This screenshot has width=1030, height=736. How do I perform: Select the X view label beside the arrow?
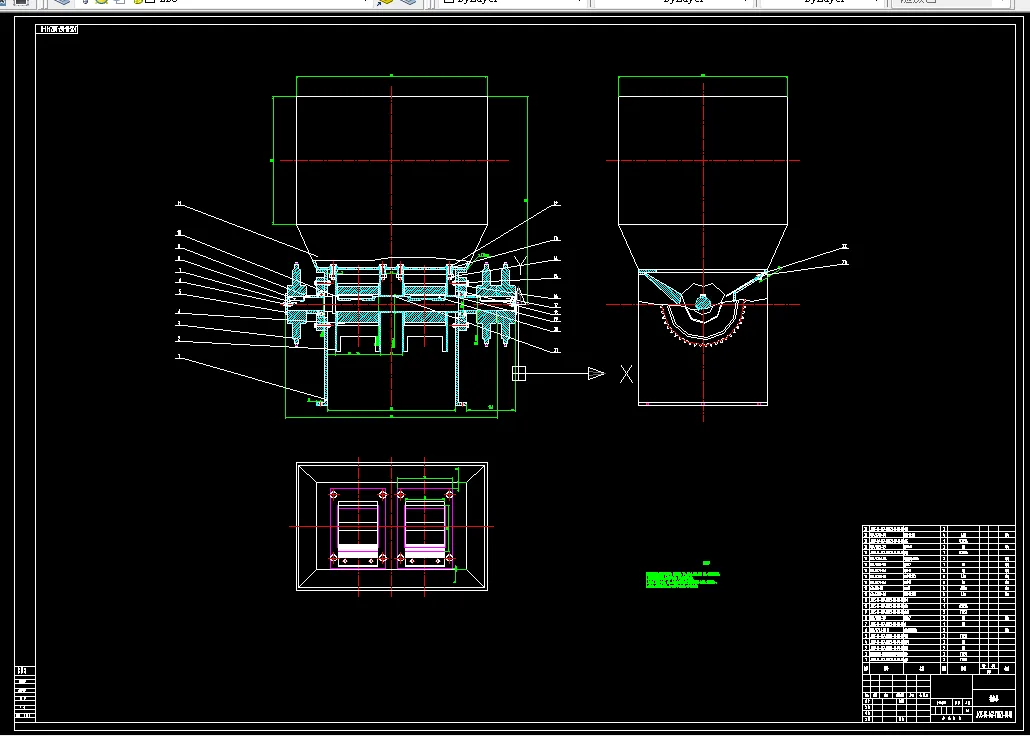[627, 375]
